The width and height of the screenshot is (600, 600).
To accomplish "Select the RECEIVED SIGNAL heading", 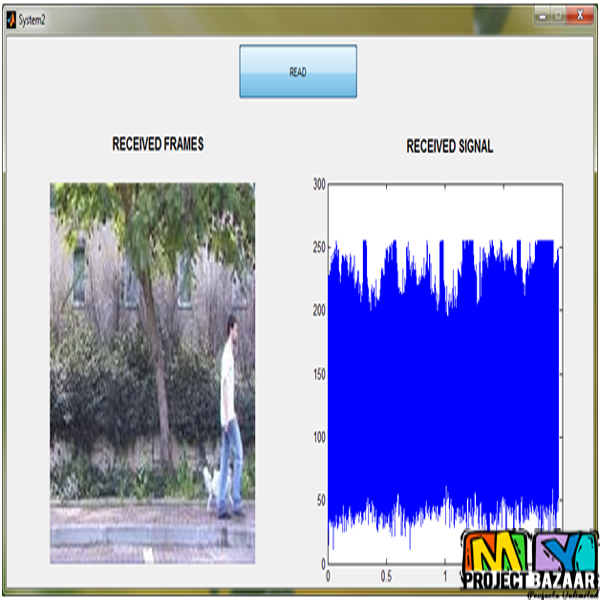I will coord(449,146).
